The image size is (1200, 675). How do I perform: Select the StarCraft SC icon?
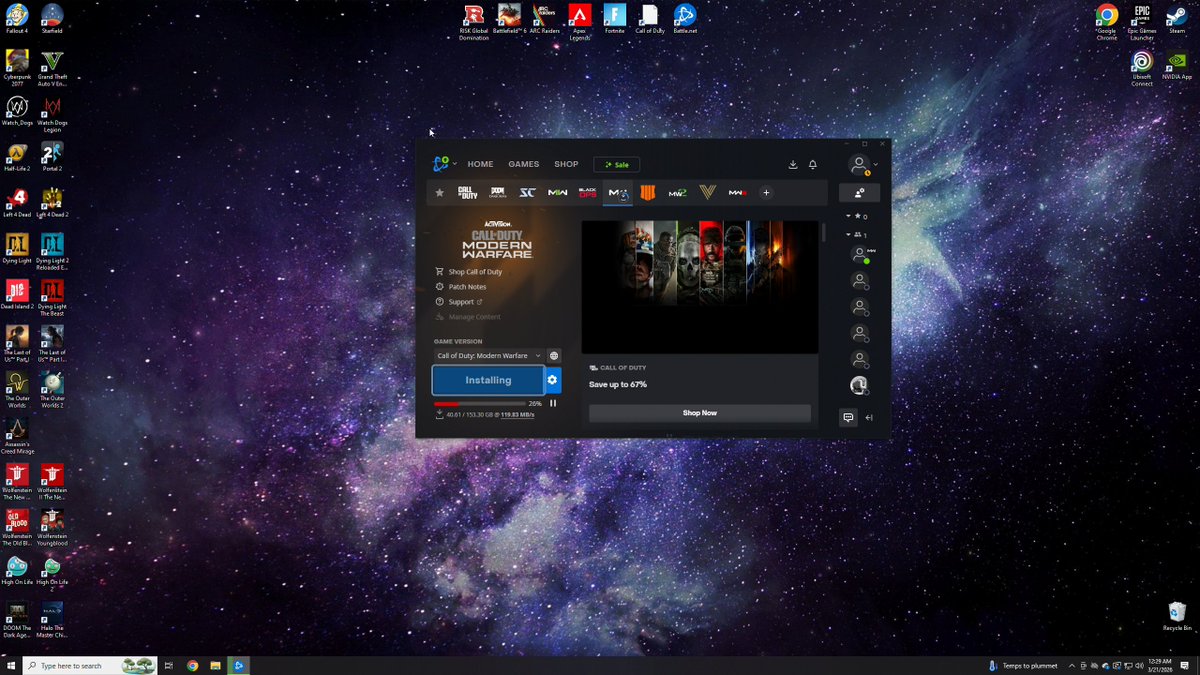(x=527, y=192)
